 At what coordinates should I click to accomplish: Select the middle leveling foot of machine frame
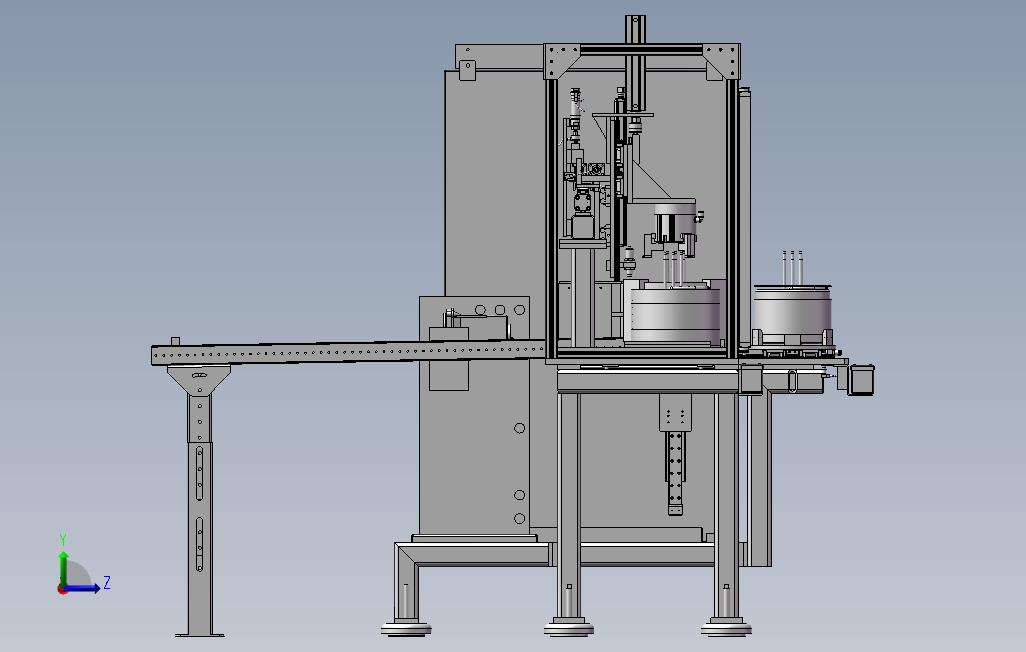[569, 628]
